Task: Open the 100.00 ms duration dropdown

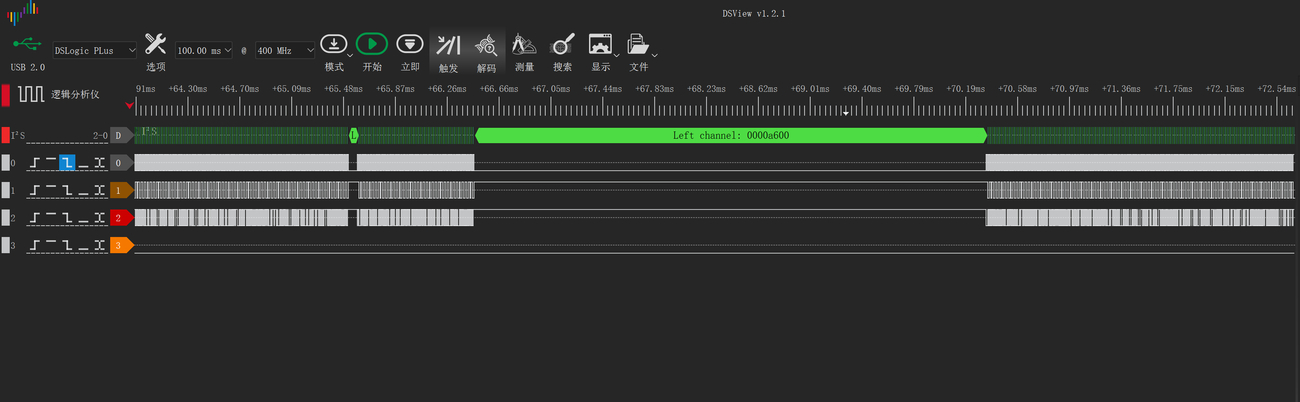Action: 204,50
